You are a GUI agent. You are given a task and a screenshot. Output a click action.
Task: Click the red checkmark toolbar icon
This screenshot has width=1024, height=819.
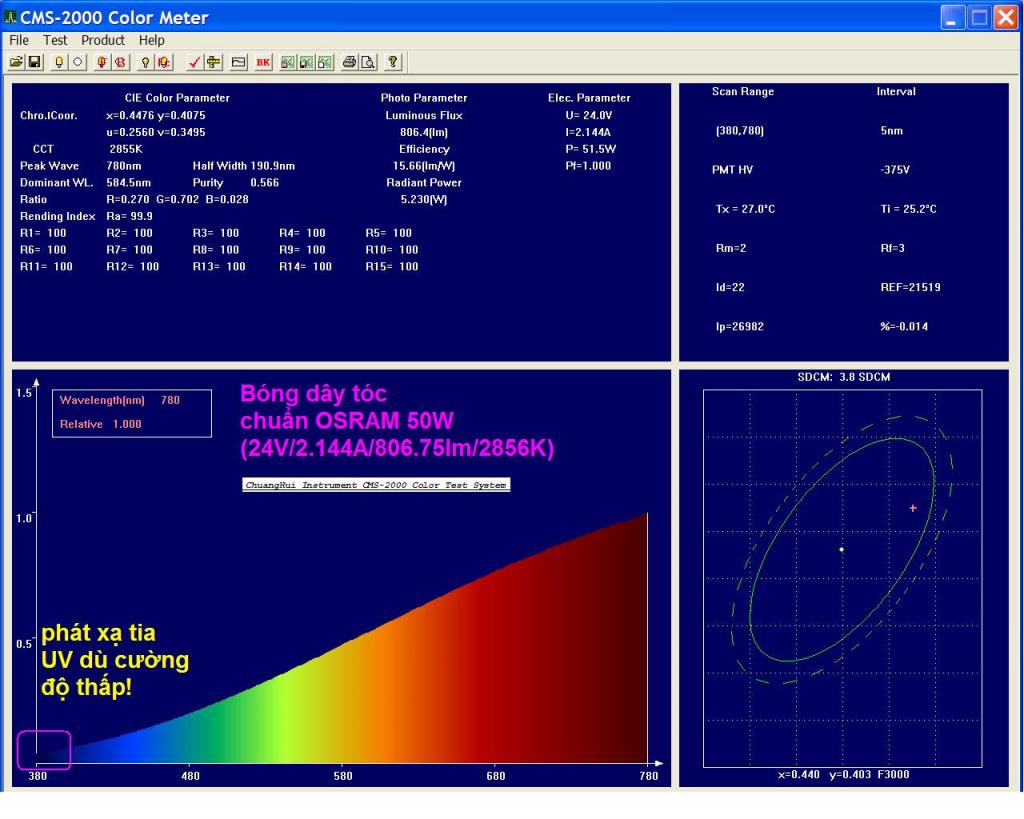click(x=195, y=62)
